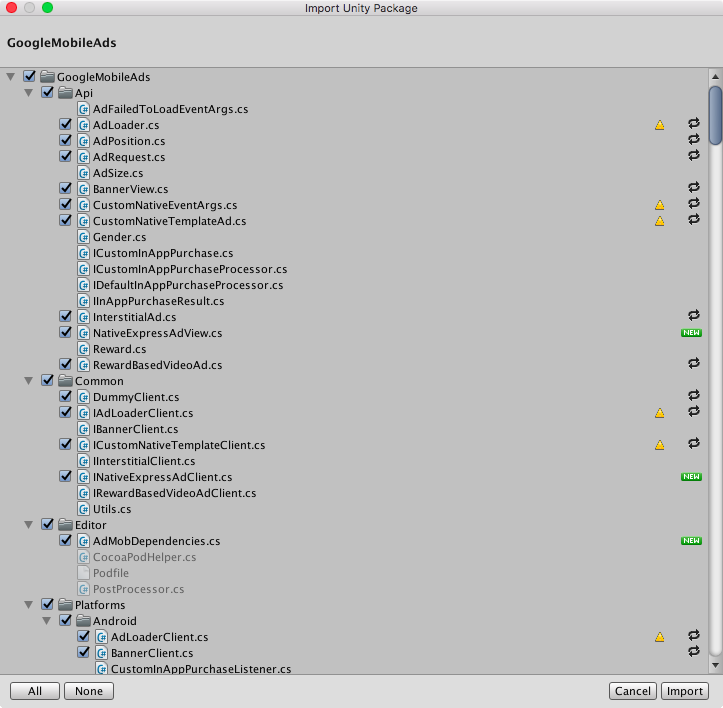
Task: Click the refresh icon on the DummyClient.cs row
Action: tap(693, 395)
